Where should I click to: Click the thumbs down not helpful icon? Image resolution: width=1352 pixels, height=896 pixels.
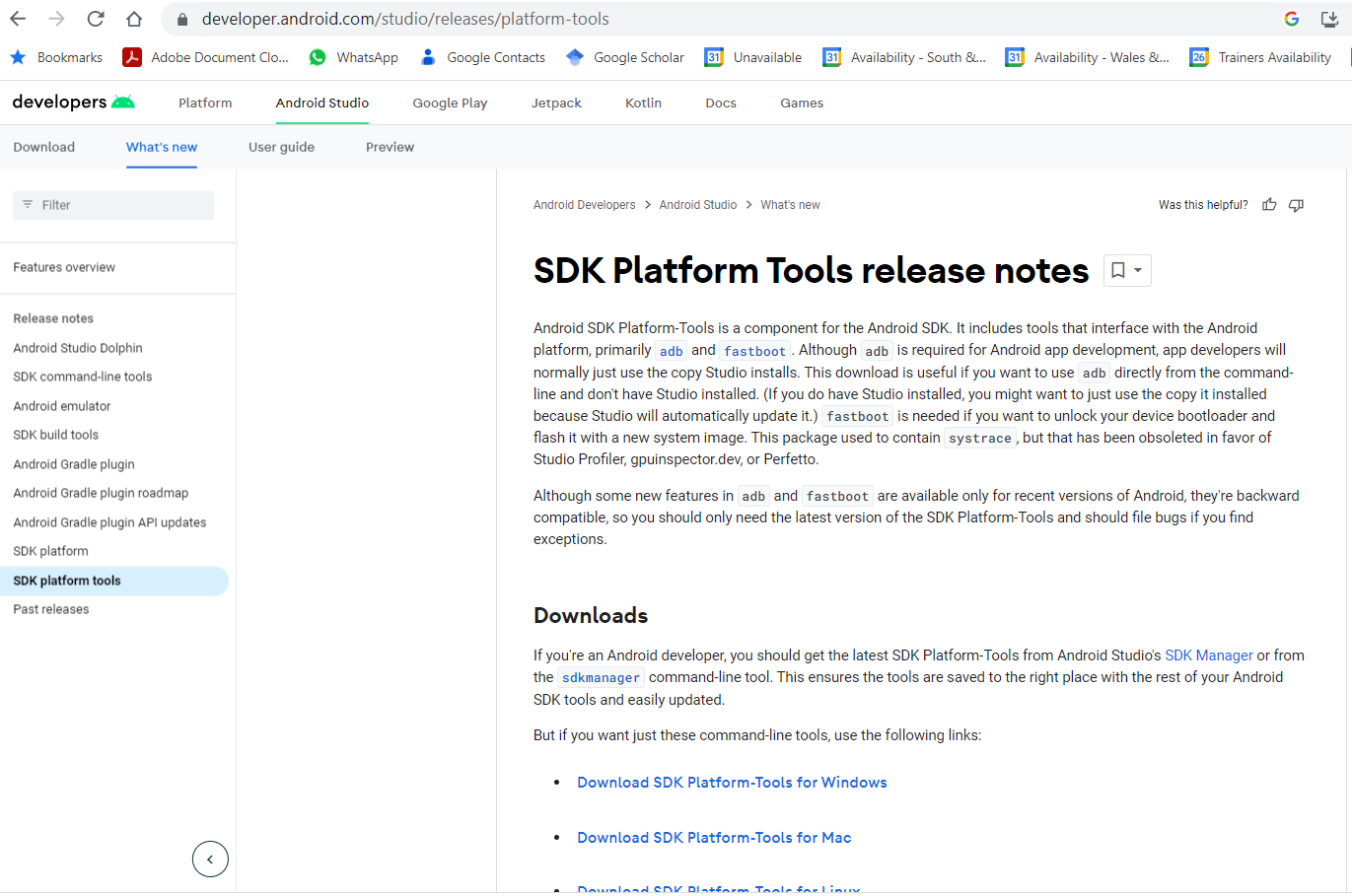coord(1297,205)
